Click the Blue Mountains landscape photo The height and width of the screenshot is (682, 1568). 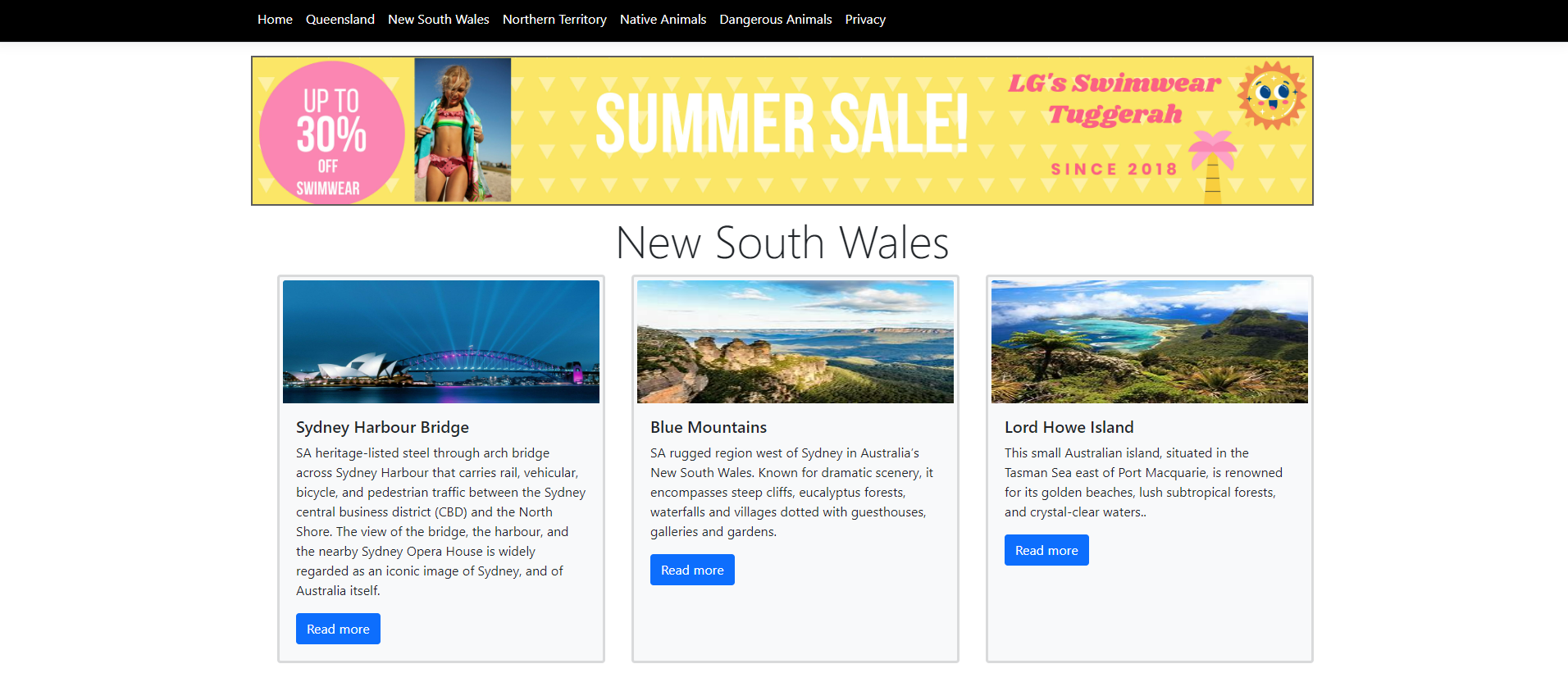click(795, 342)
